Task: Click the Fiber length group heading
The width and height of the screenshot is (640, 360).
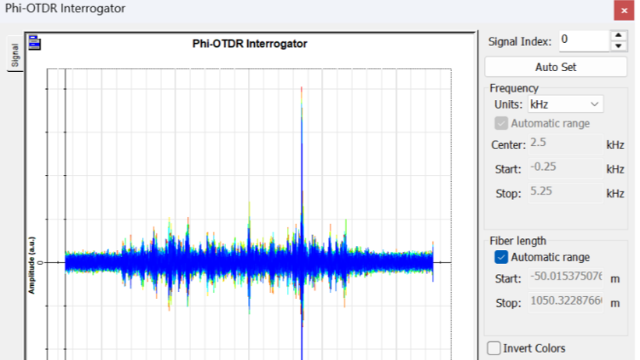Action: pos(518,241)
